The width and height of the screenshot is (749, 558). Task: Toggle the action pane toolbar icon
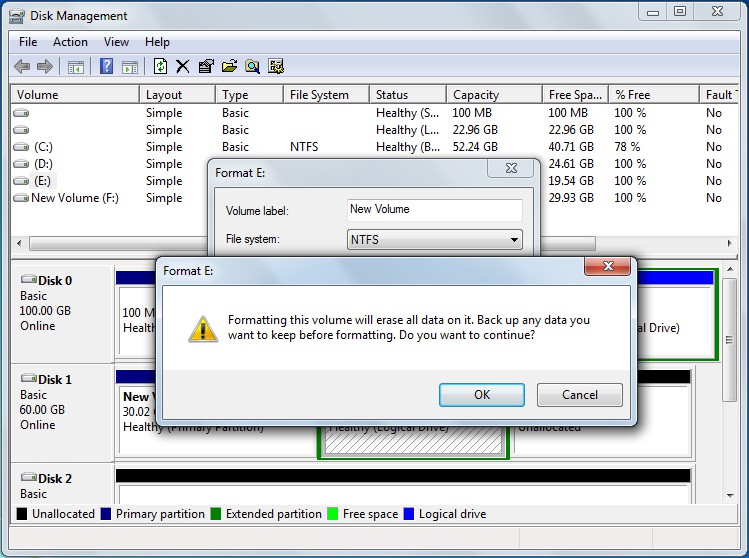click(129, 67)
